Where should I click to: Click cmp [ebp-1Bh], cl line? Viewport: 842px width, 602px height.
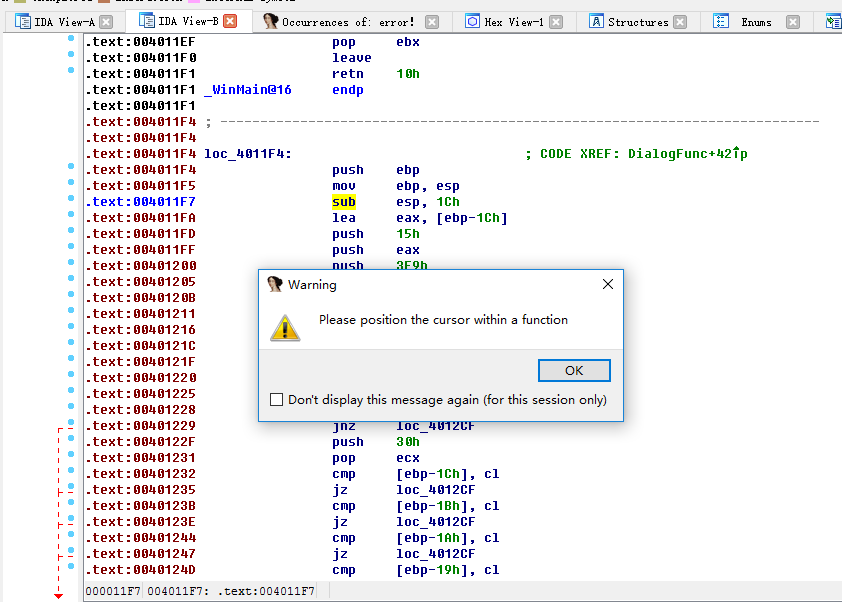click(416, 506)
